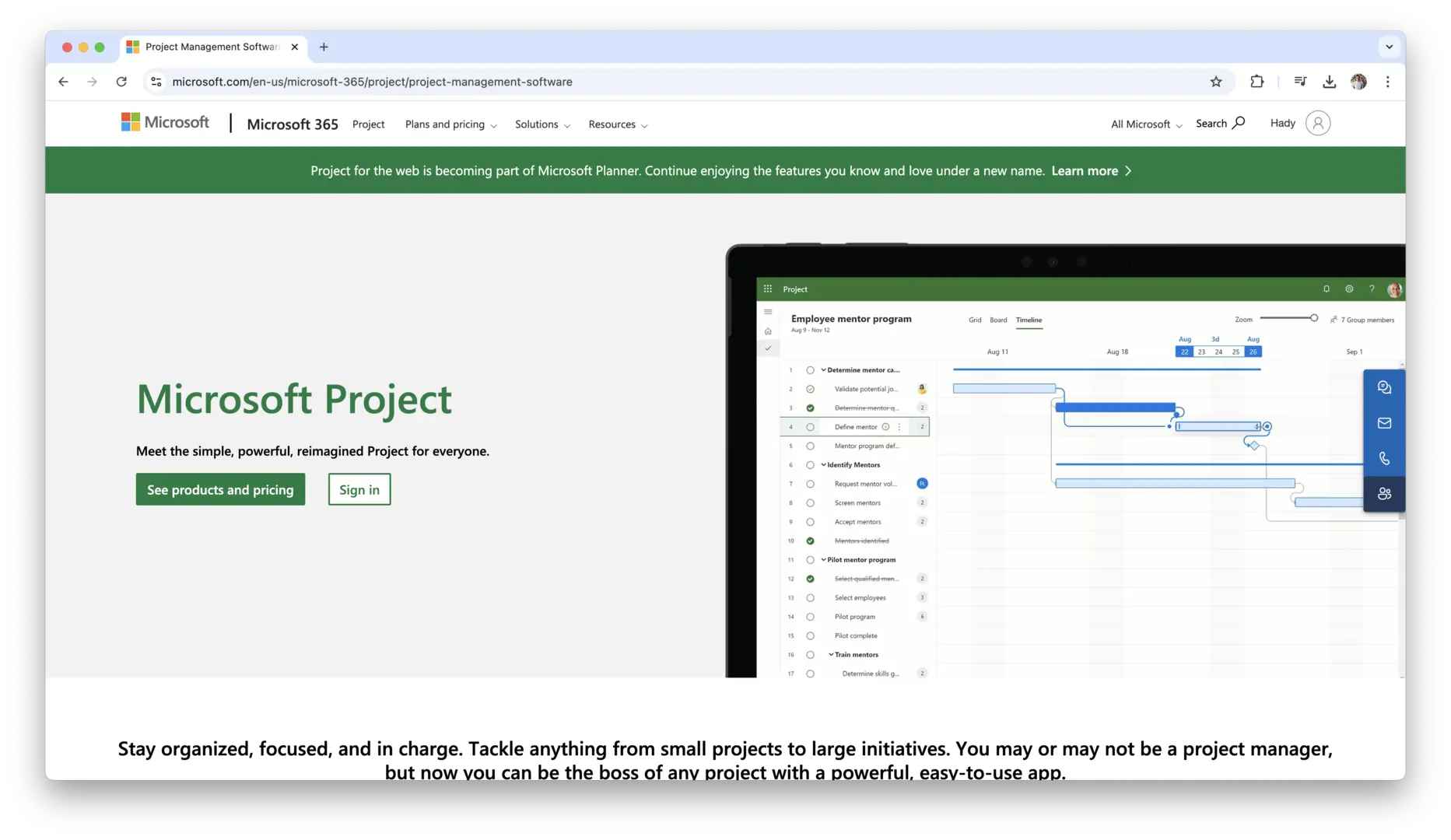The height and width of the screenshot is (840, 1451).
Task: Check the 'Accept mentors' task circle
Action: (x=810, y=522)
